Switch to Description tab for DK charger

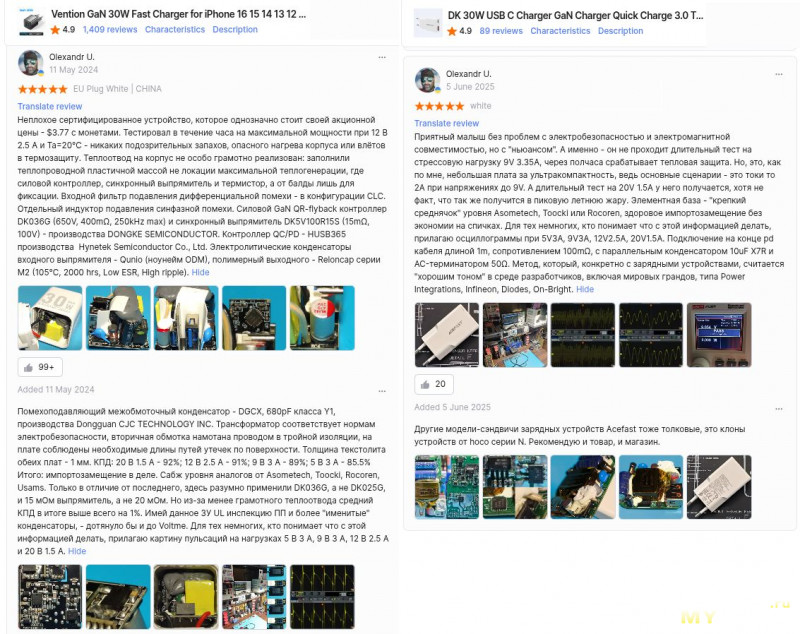tap(620, 31)
